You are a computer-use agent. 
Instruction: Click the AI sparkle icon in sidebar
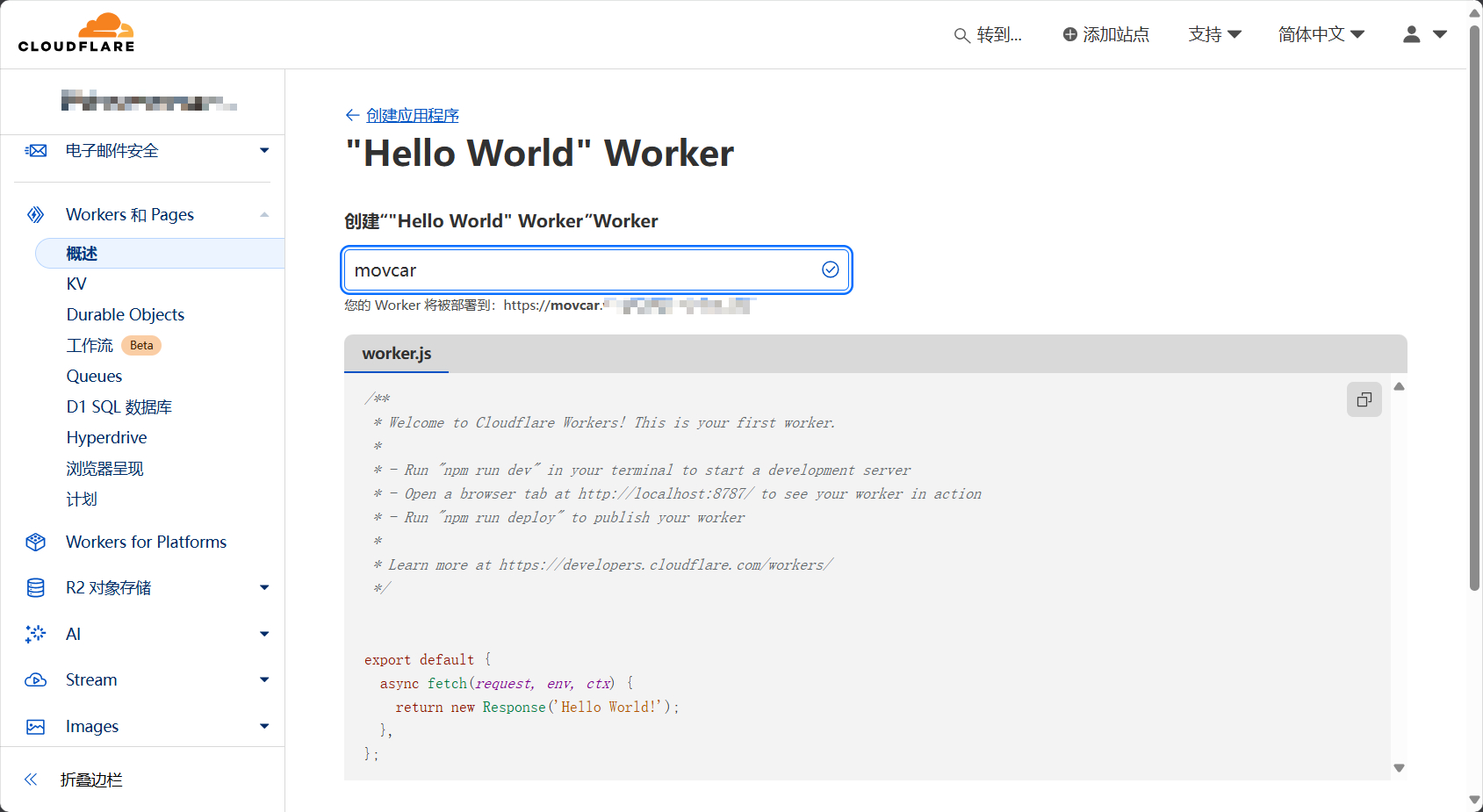(36, 634)
